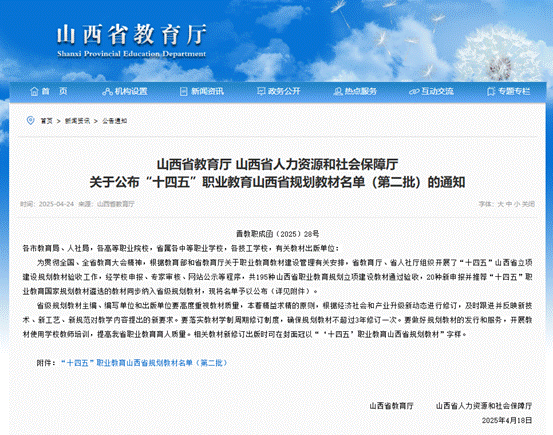The height and width of the screenshot is (435, 553).
Task: Click the 互动交流 link icon
Action: (414, 92)
